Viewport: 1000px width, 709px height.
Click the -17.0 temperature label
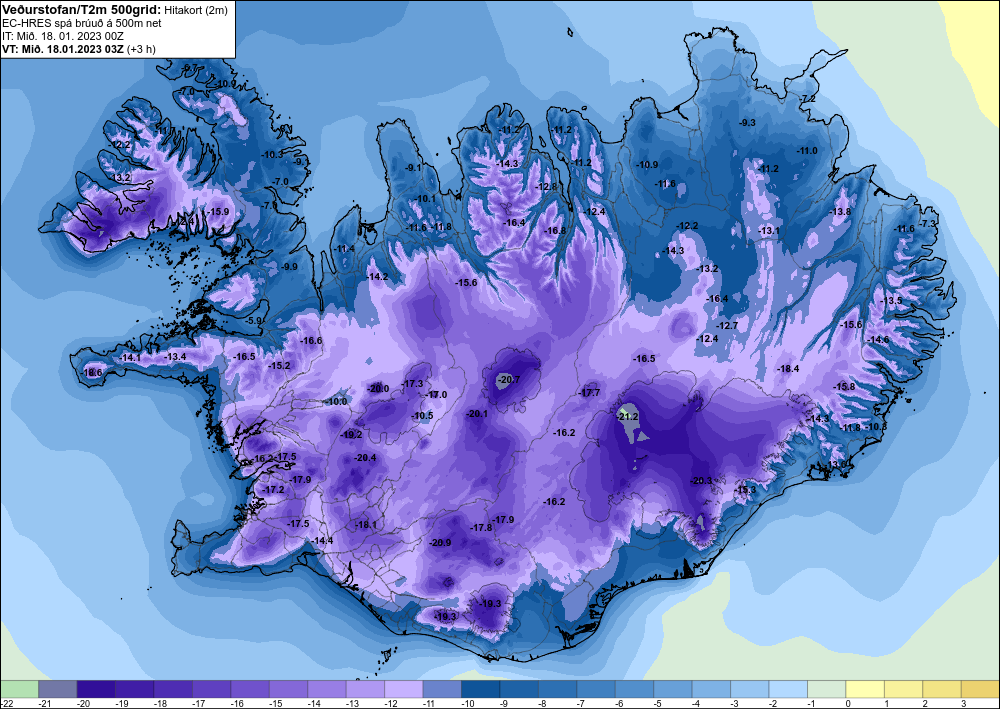point(437,395)
